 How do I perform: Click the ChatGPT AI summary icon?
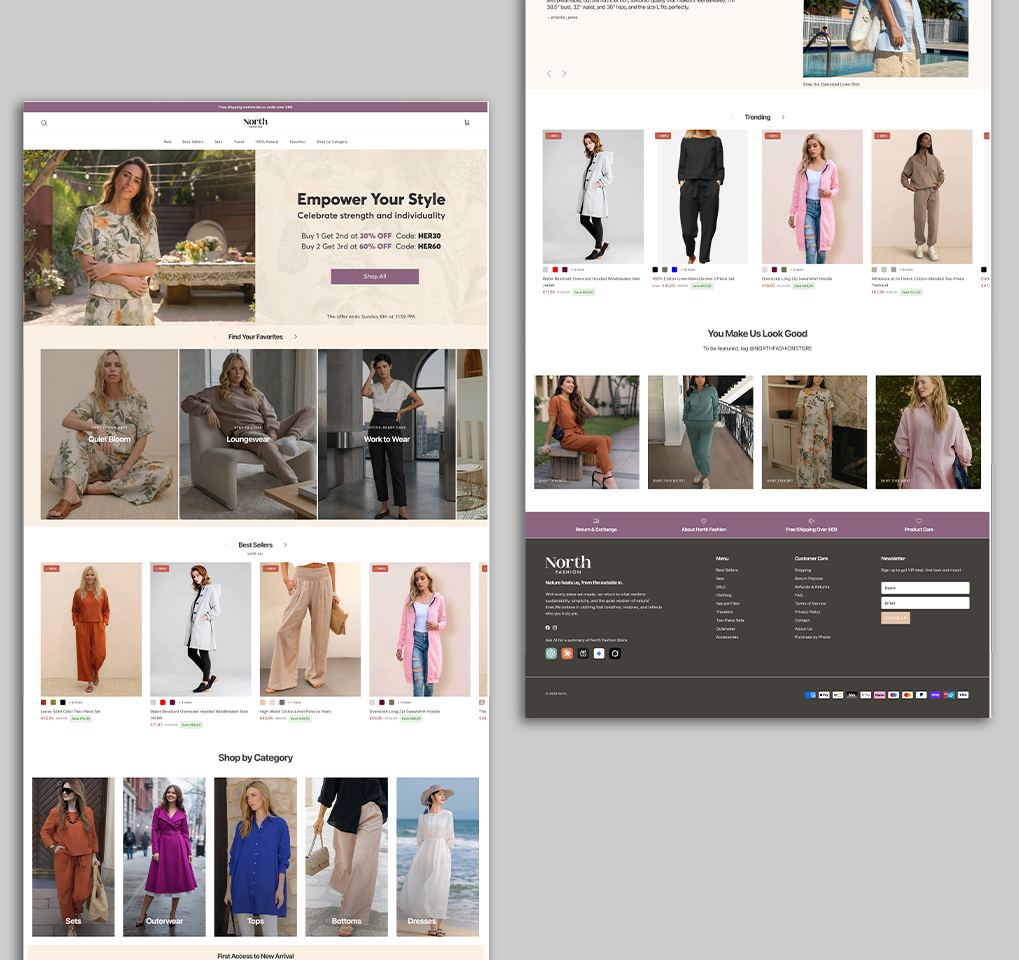point(551,653)
